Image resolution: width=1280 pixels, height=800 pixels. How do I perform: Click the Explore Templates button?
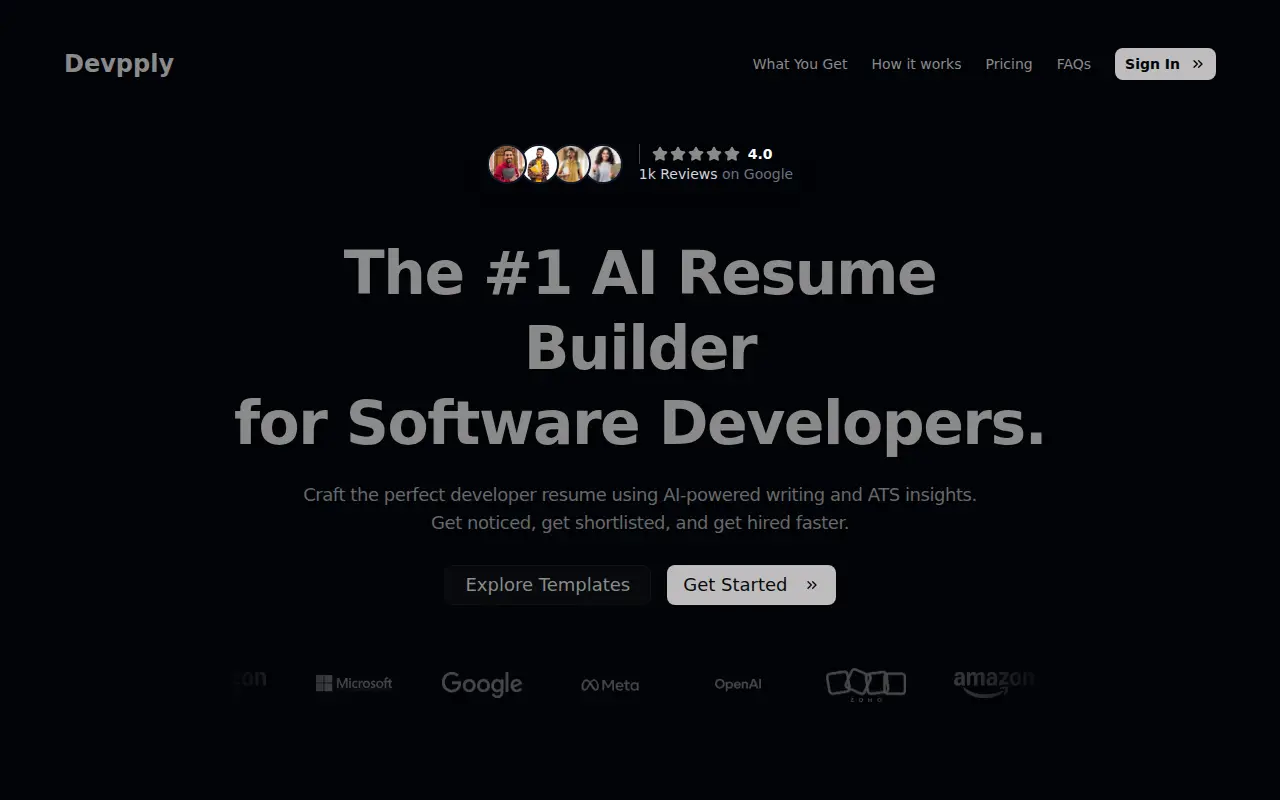548,585
